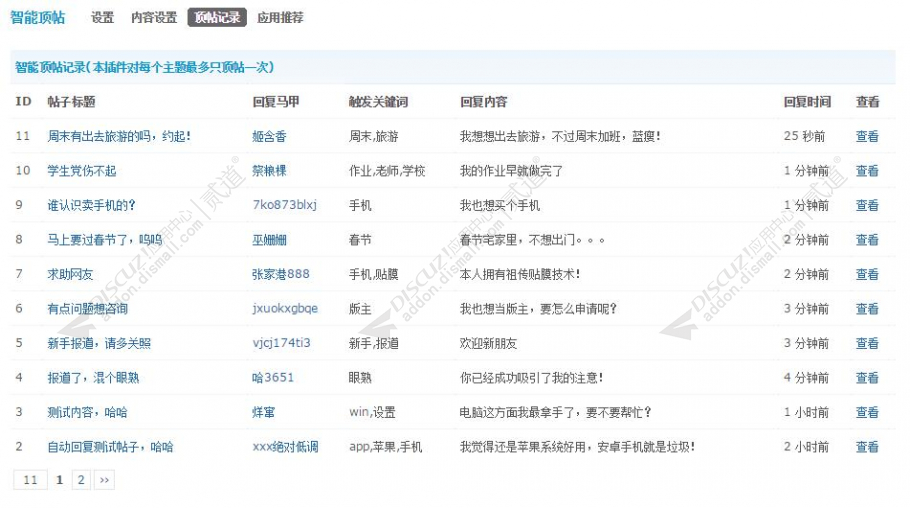The image size is (910, 508).
Task: Go to page 2 in pagination
Action: pyautogui.click(x=81, y=480)
